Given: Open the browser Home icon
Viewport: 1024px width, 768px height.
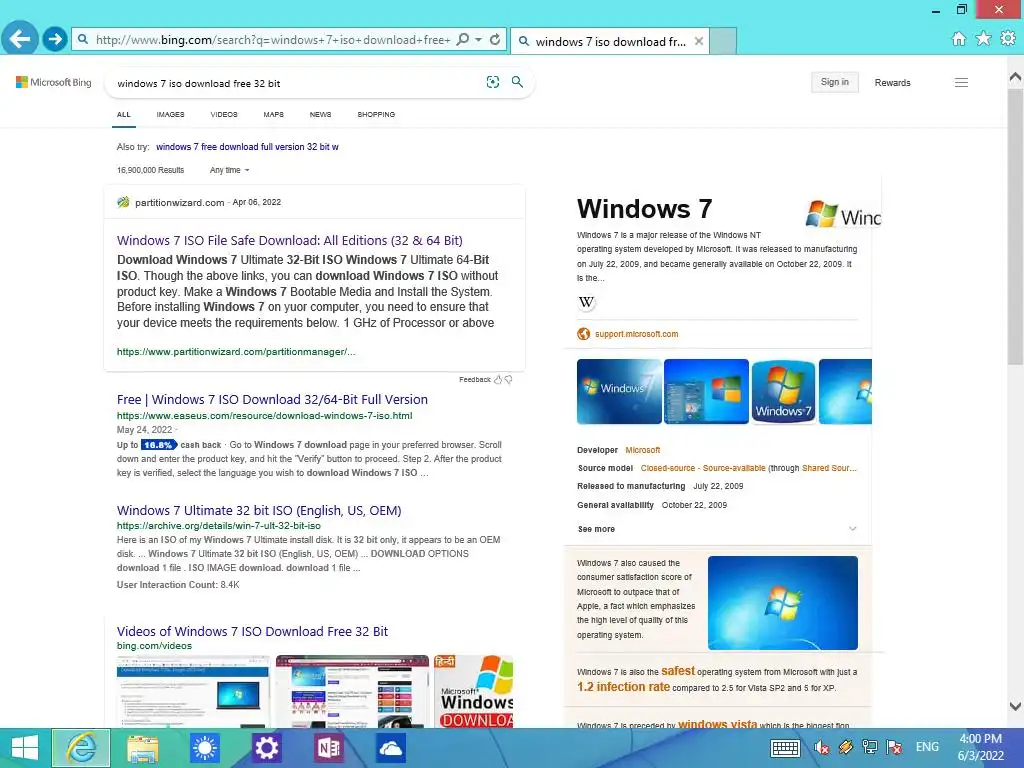Looking at the screenshot, I should pyautogui.click(x=959, y=39).
